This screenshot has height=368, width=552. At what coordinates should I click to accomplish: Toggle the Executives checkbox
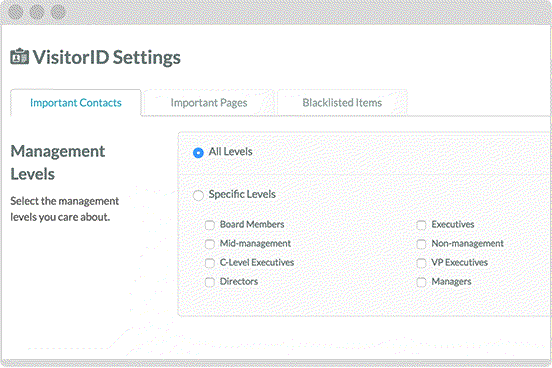click(421, 225)
